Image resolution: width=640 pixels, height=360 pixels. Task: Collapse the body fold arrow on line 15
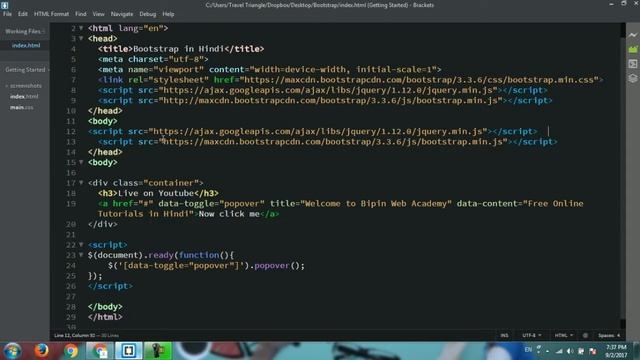point(81,162)
